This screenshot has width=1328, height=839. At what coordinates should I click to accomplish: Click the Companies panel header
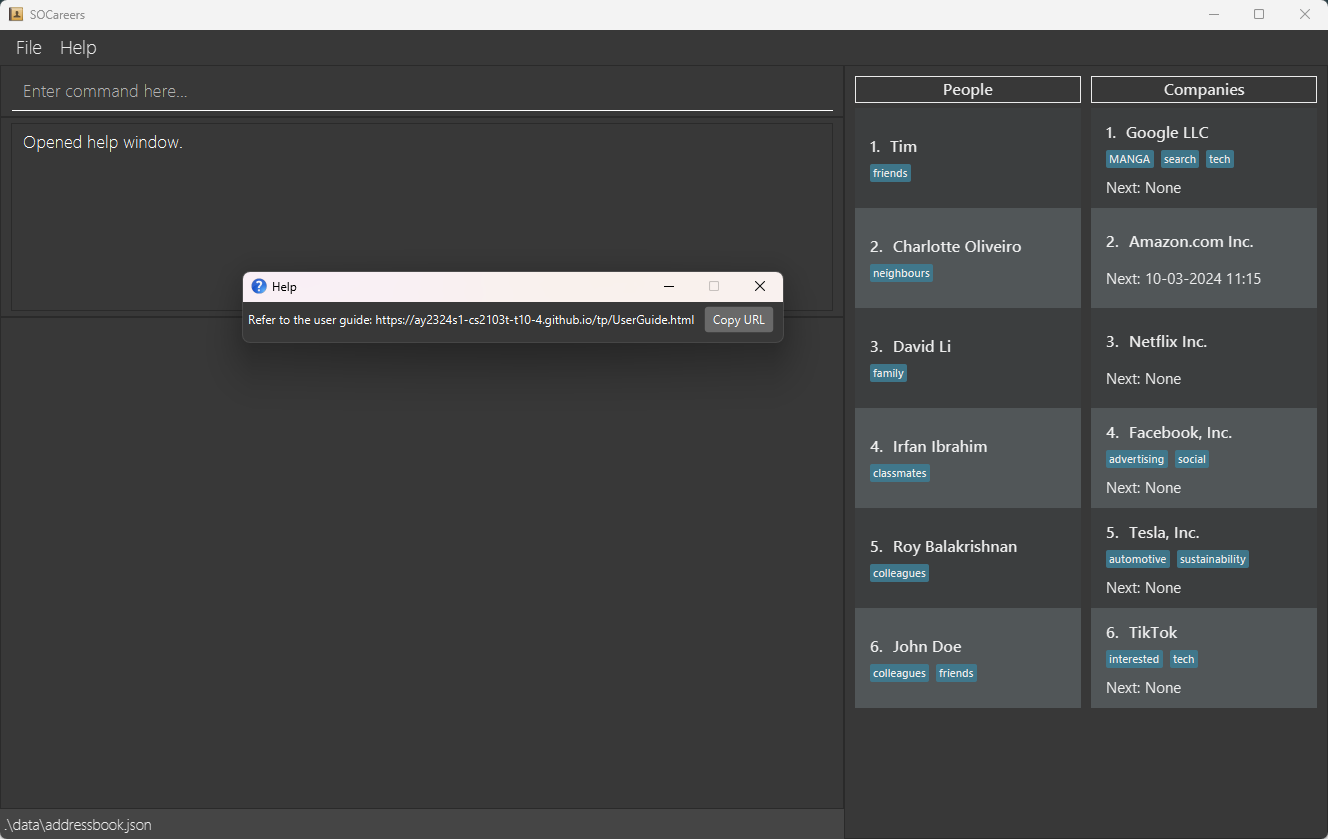(x=1203, y=89)
